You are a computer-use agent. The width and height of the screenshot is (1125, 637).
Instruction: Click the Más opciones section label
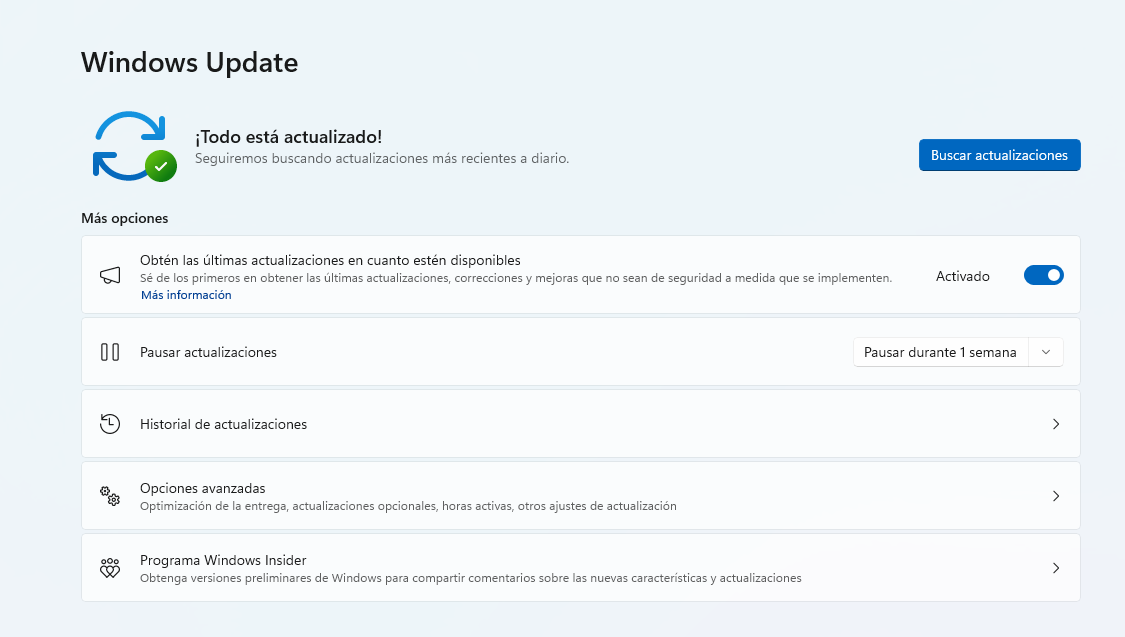click(125, 218)
